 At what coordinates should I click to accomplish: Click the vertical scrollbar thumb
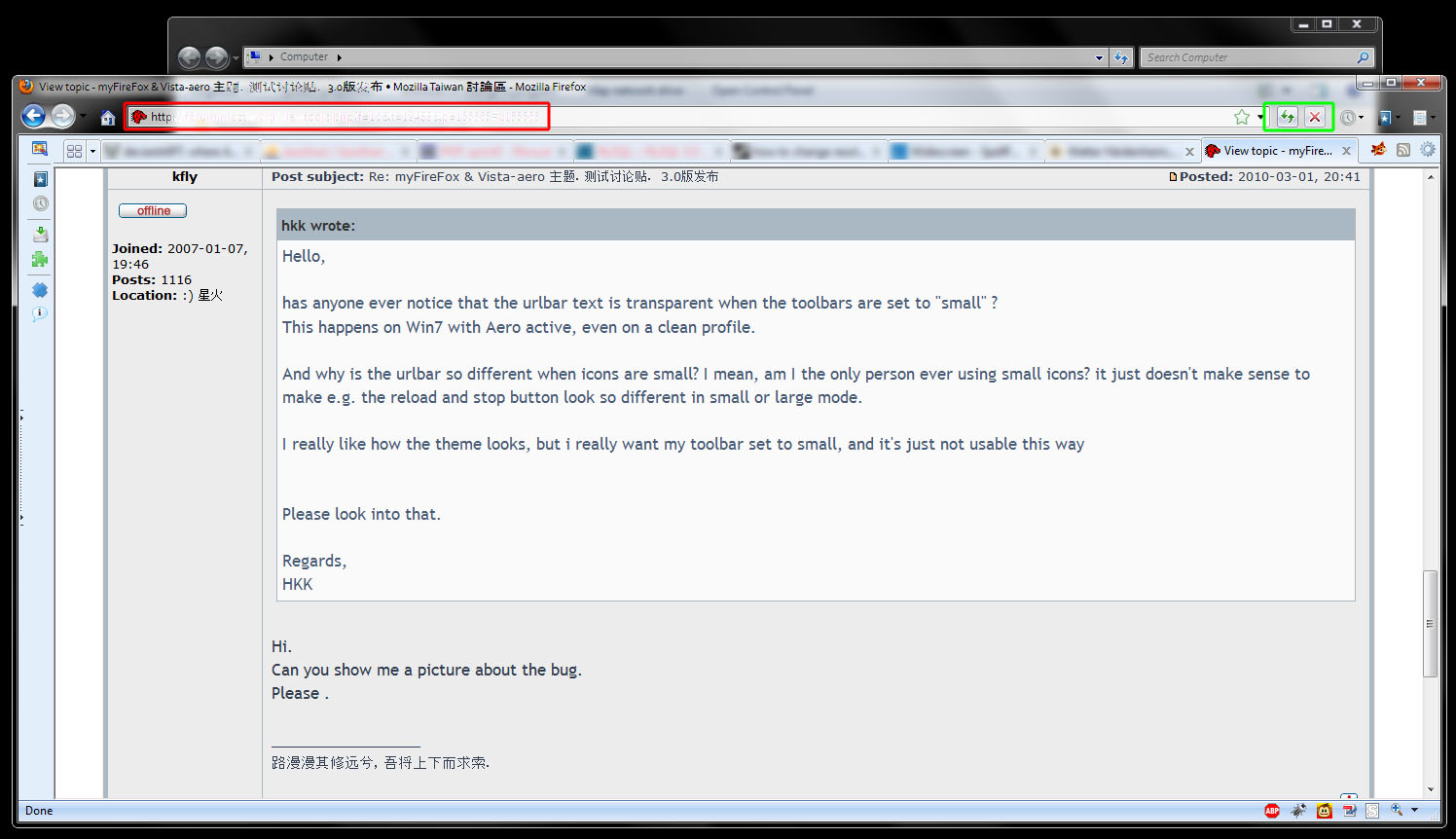pyautogui.click(x=1430, y=623)
